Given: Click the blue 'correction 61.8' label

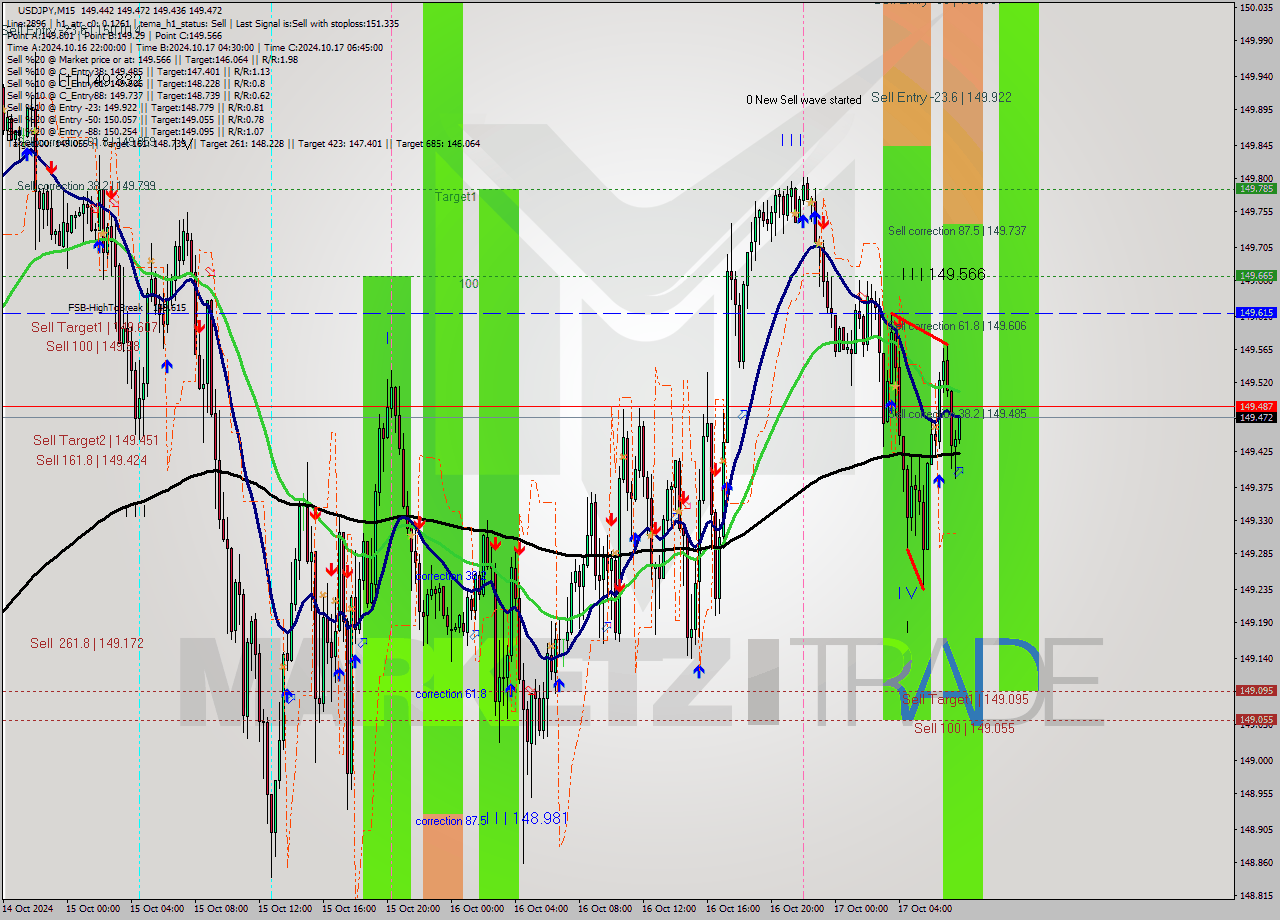Looking at the screenshot, I should tap(451, 694).
